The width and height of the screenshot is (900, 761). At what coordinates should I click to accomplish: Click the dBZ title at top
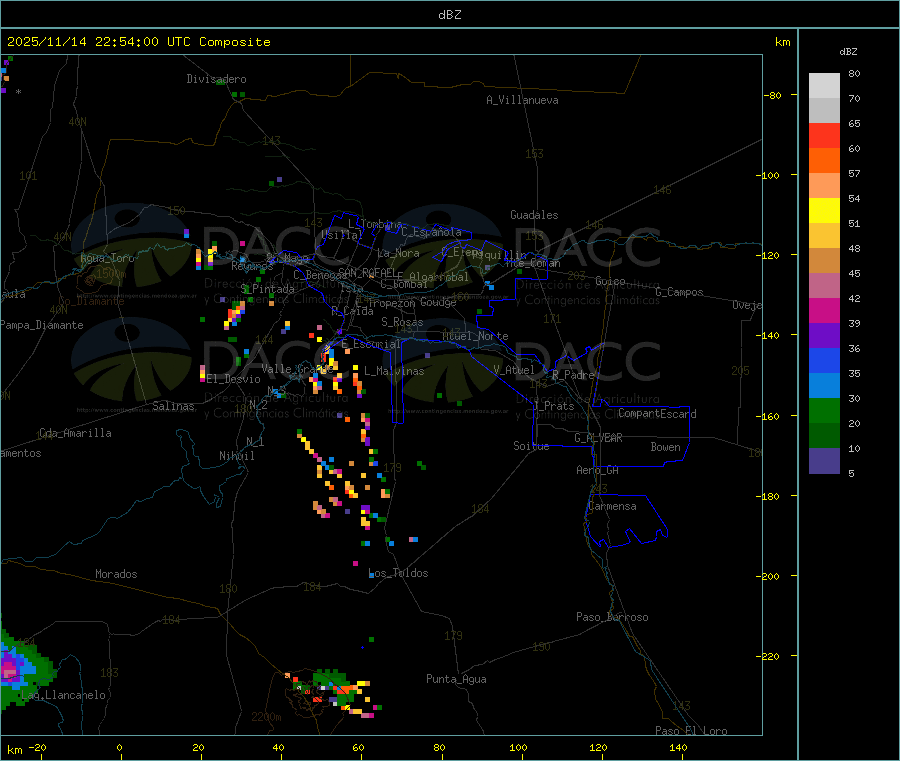pyautogui.click(x=449, y=15)
